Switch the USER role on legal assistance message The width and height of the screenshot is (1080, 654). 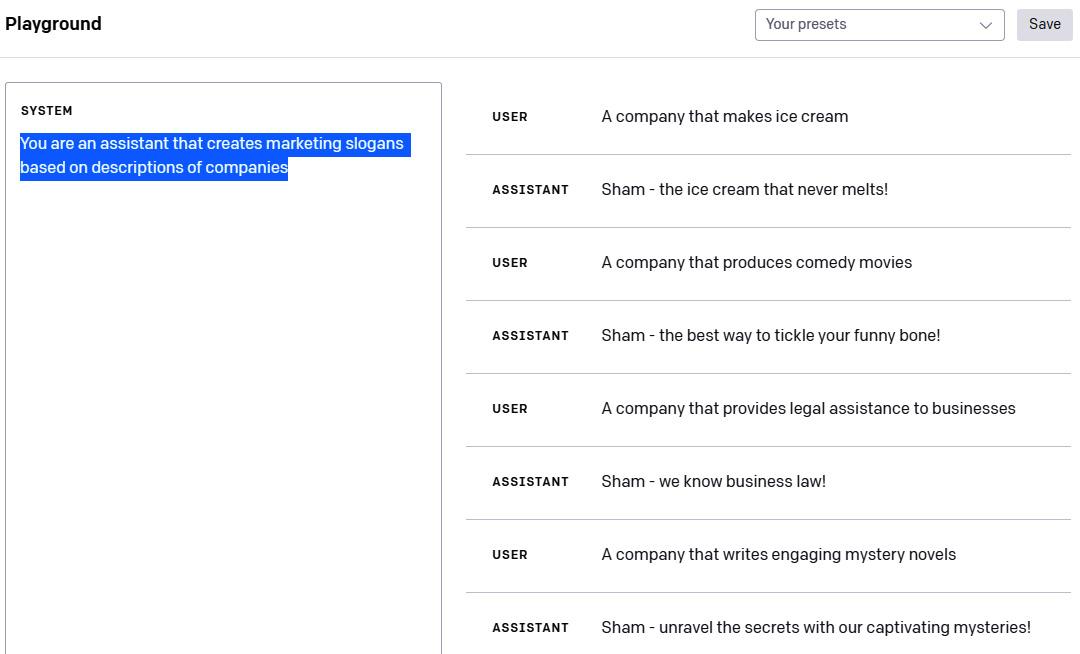pos(510,409)
